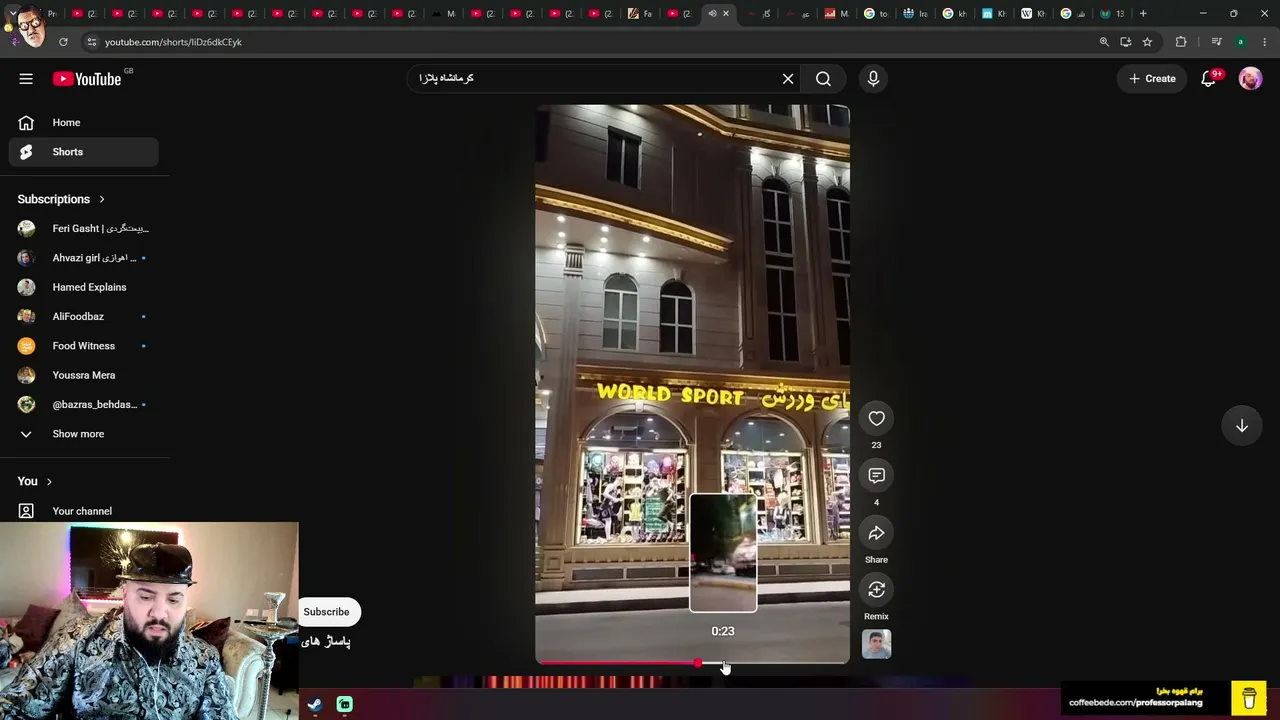The height and width of the screenshot is (720, 1280).
Task: Open the account avatar menu
Action: point(1250,79)
